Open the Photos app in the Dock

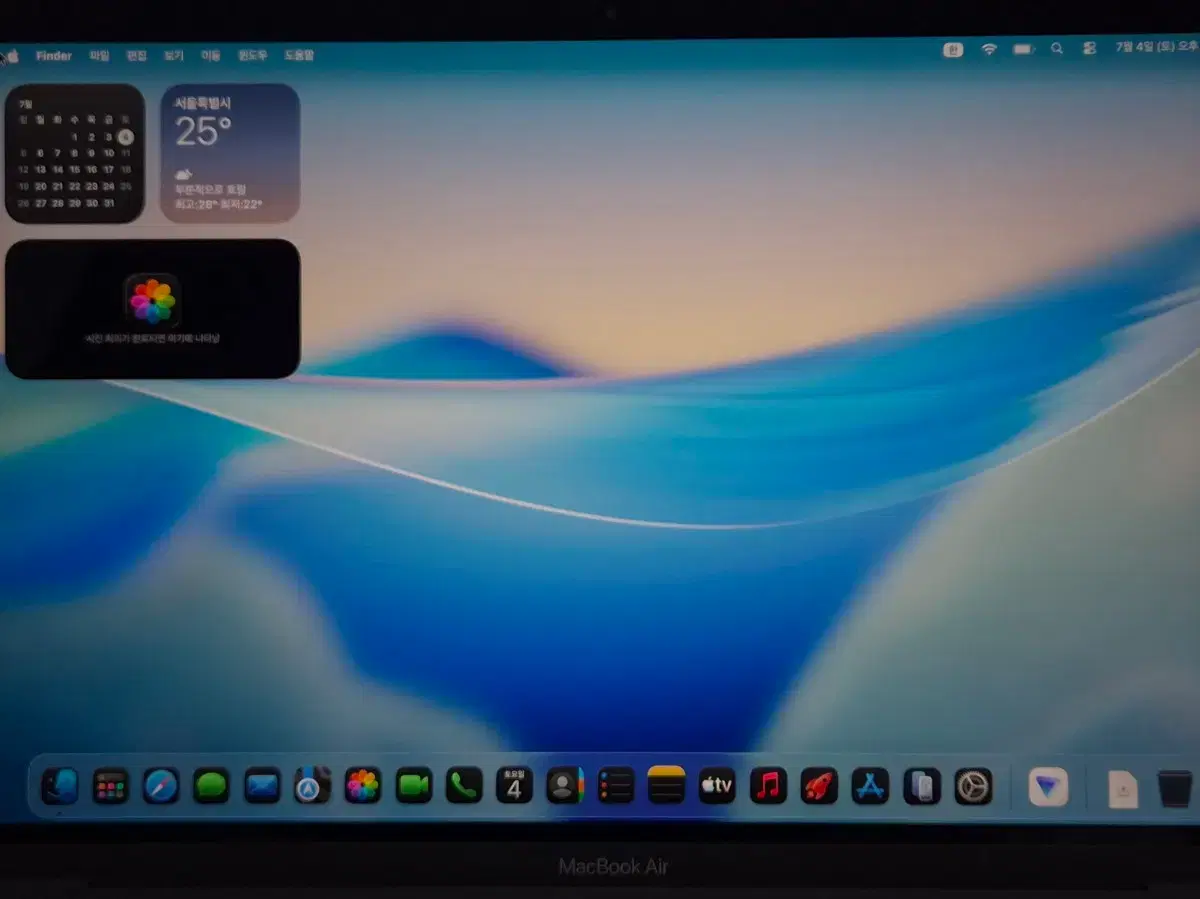click(x=363, y=785)
